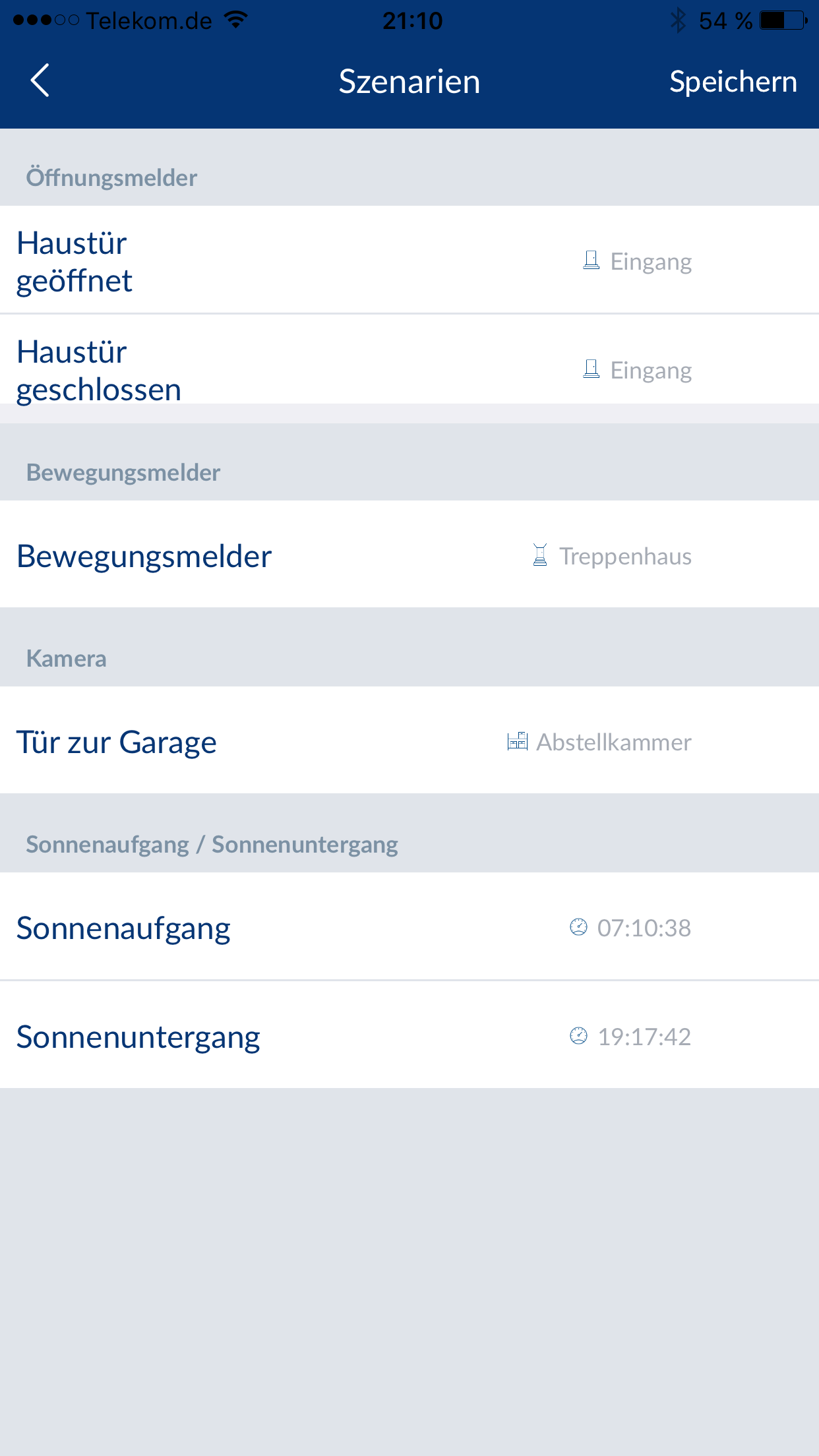The image size is (819, 1456).
Task: Tap the back arrow icon
Action: click(40, 81)
